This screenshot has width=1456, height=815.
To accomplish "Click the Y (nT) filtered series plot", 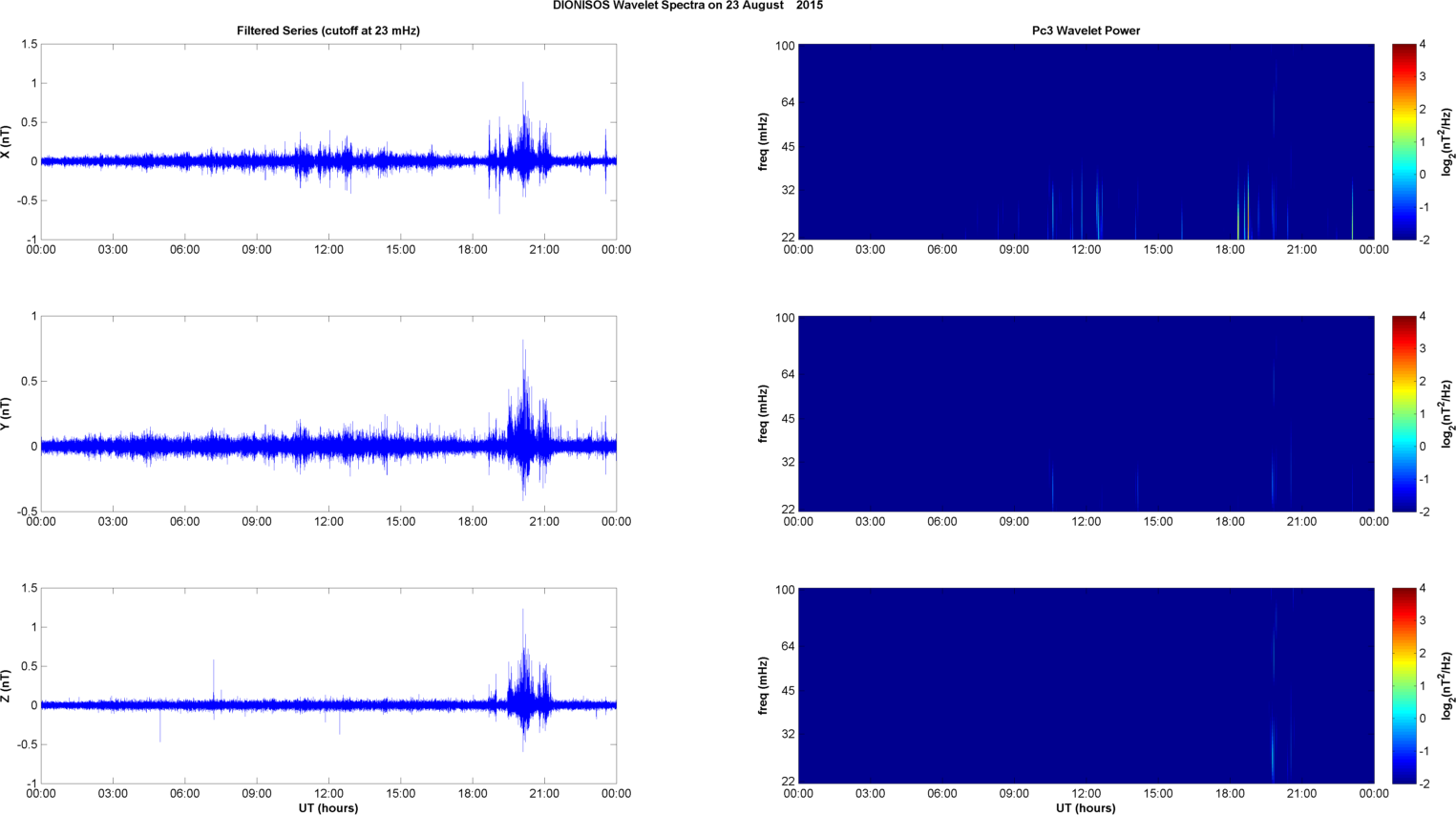I will [x=328, y=413].
